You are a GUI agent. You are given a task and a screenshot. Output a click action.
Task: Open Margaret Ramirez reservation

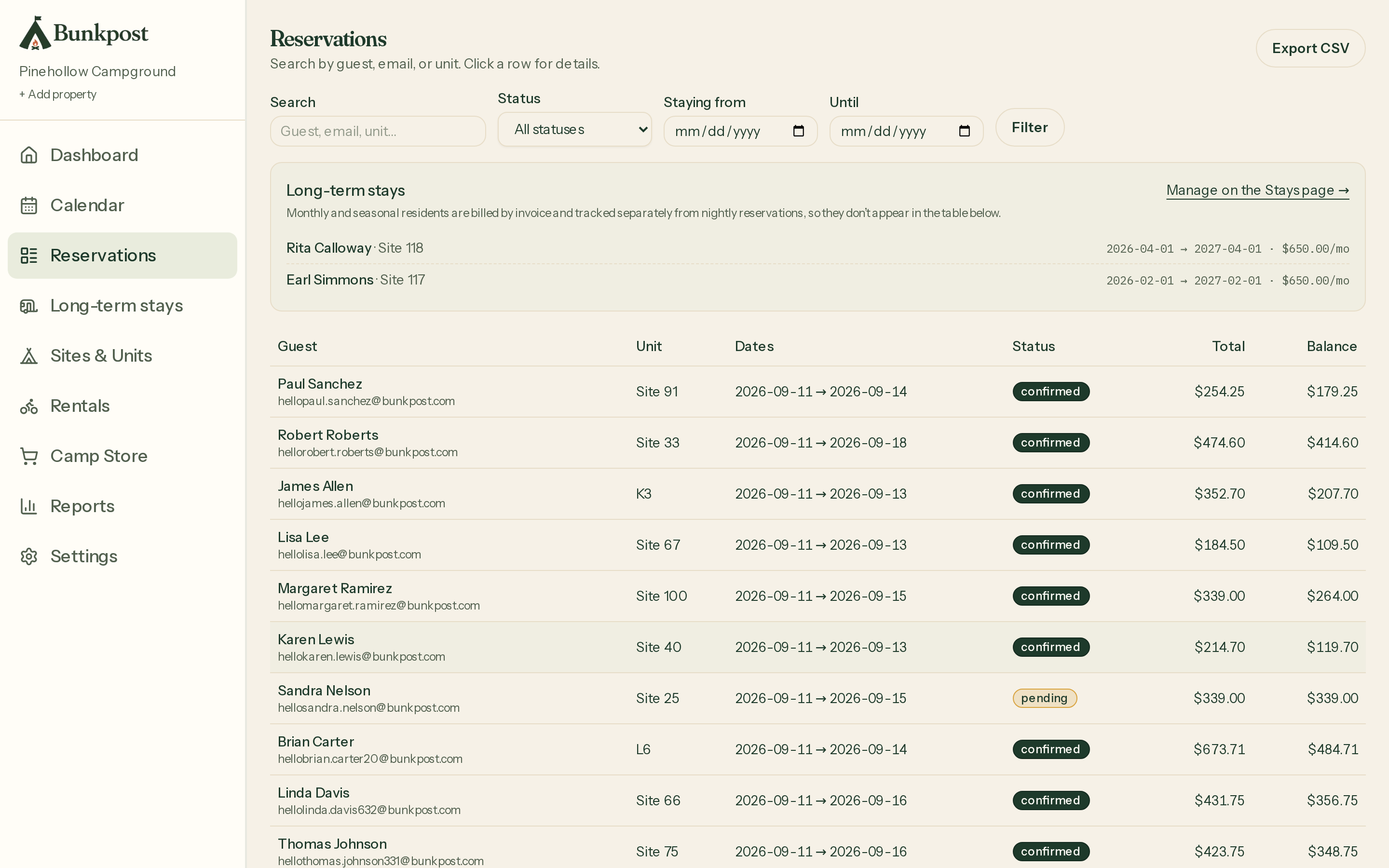(817, 596)
